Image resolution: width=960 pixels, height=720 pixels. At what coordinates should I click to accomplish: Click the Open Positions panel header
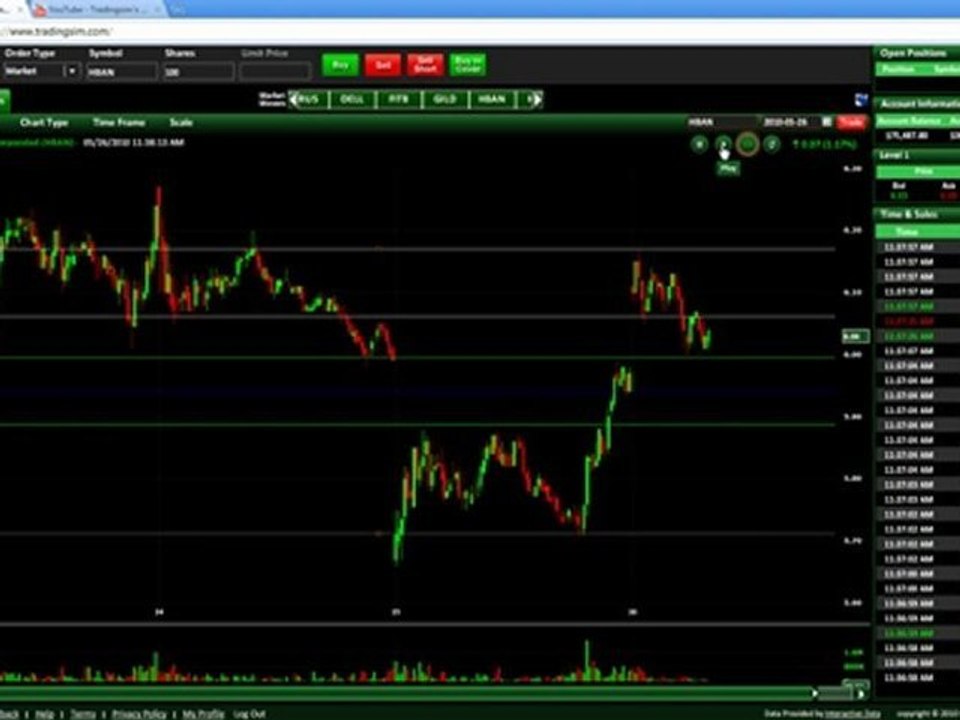(917, 53)
